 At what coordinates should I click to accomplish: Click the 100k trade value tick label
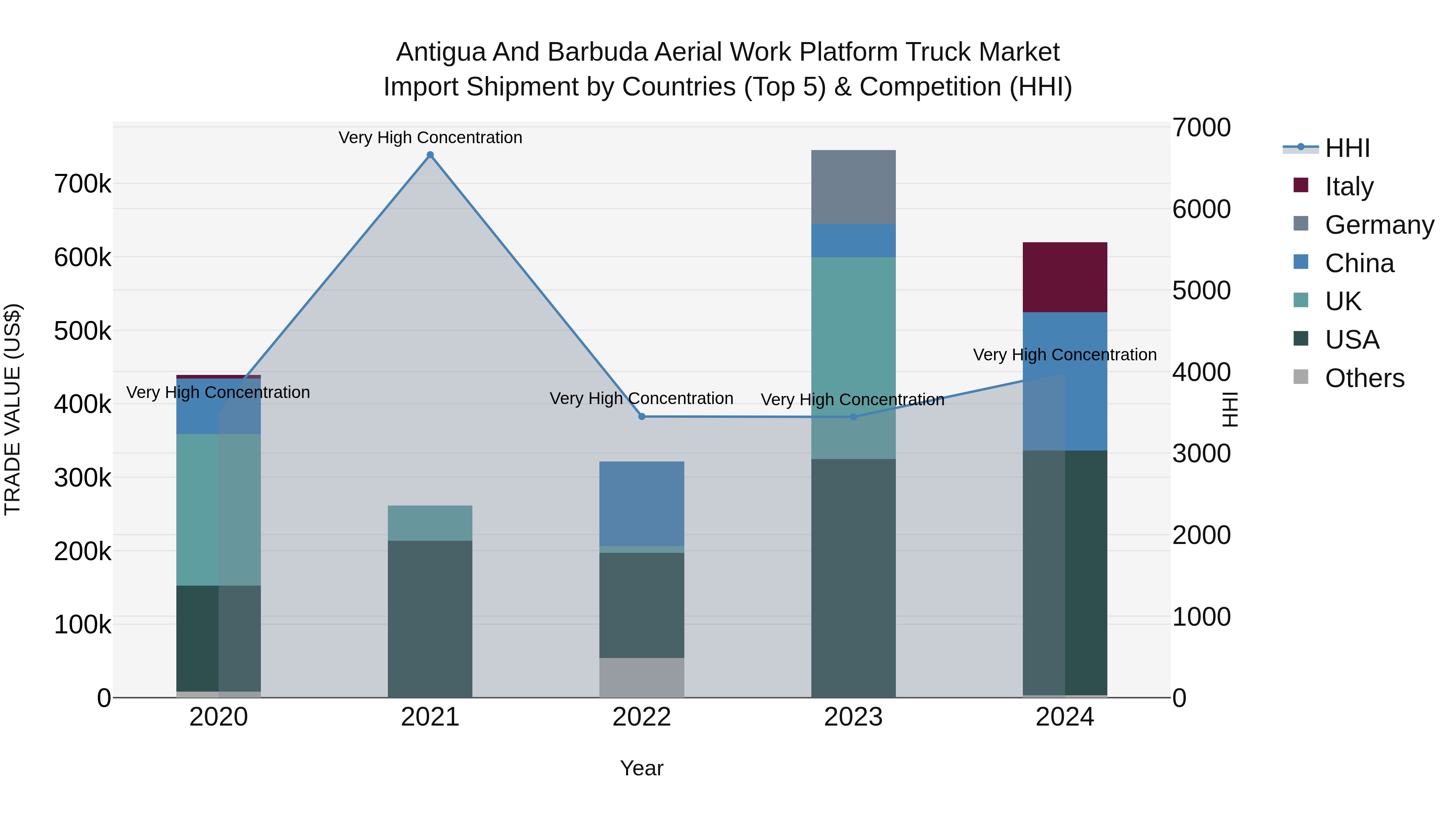pos(83,624)
